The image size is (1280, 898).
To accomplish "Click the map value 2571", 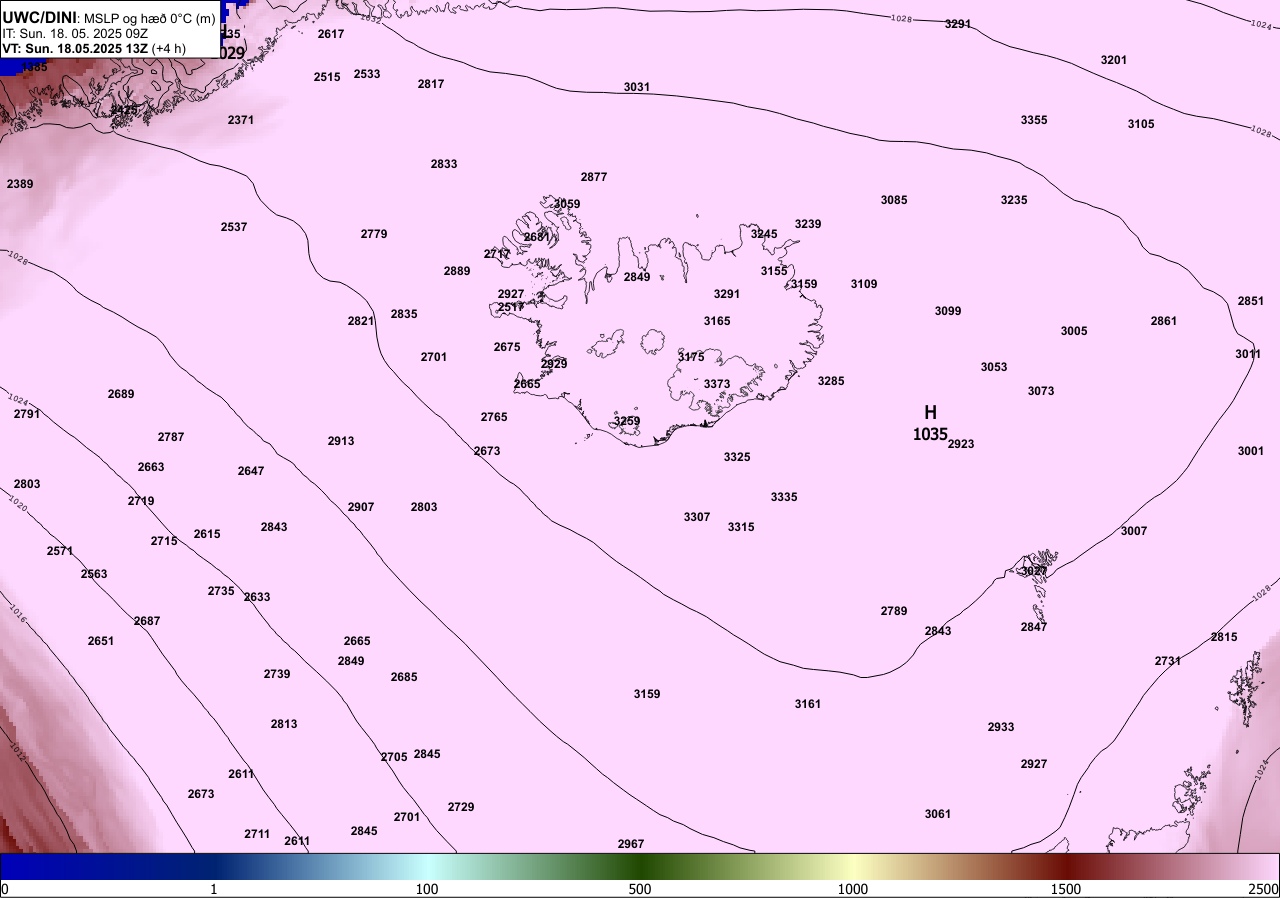I will click(x=60, y=551).
